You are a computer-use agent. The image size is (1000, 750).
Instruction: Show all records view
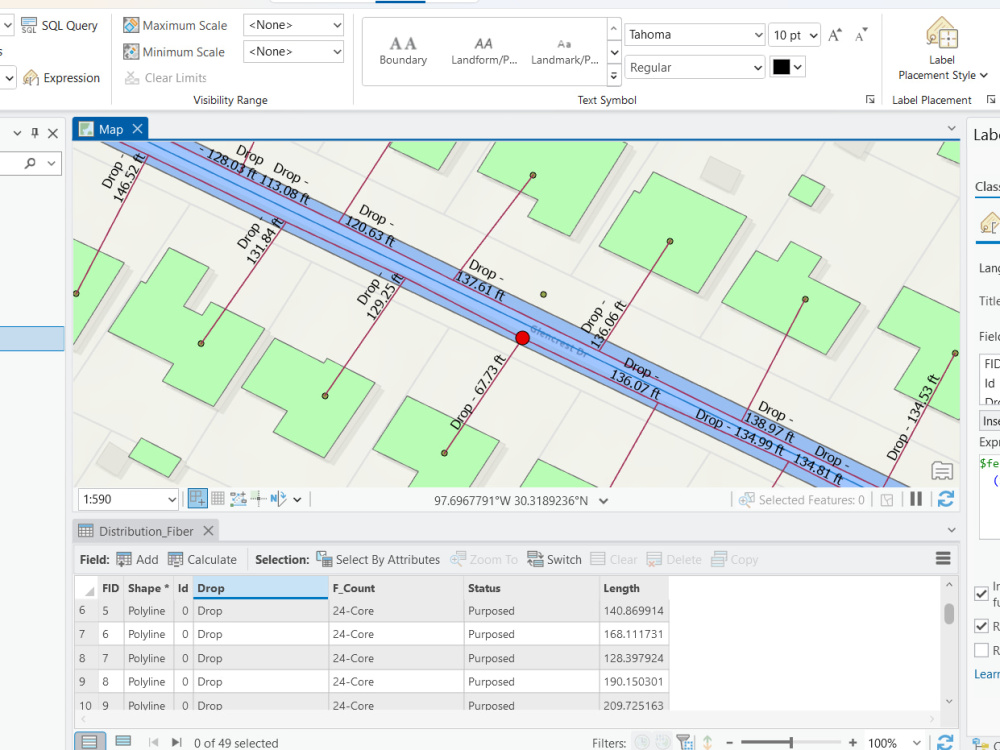click(x=89, y=742)
